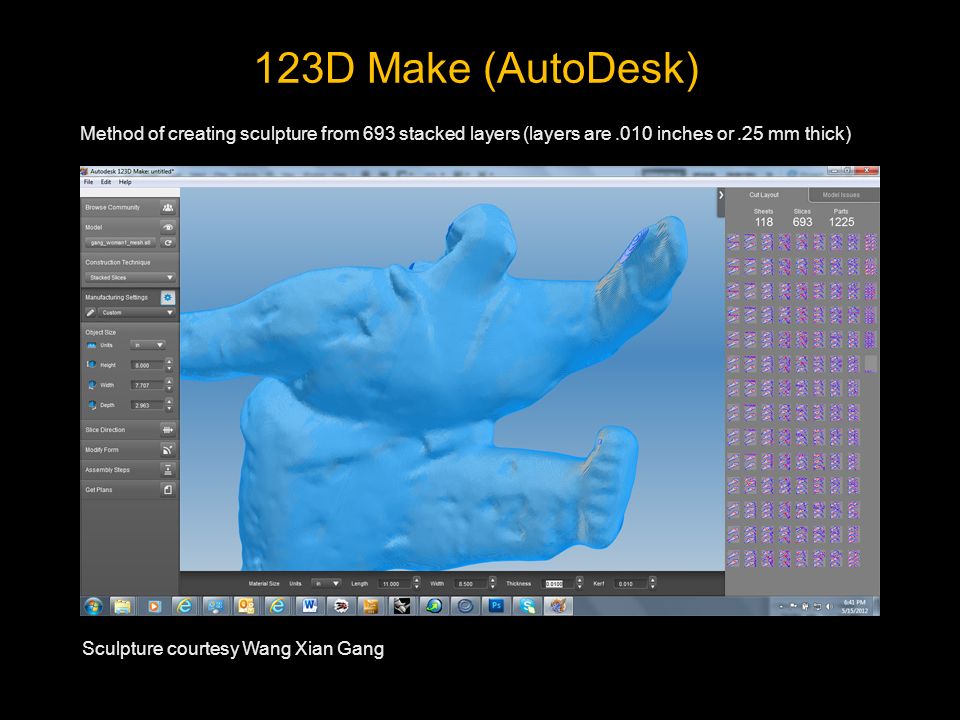The width and height of the screenshot is (960, 720).
Task: Open the Custom manufacturing preset dropdown
Action: click(137, 313)
